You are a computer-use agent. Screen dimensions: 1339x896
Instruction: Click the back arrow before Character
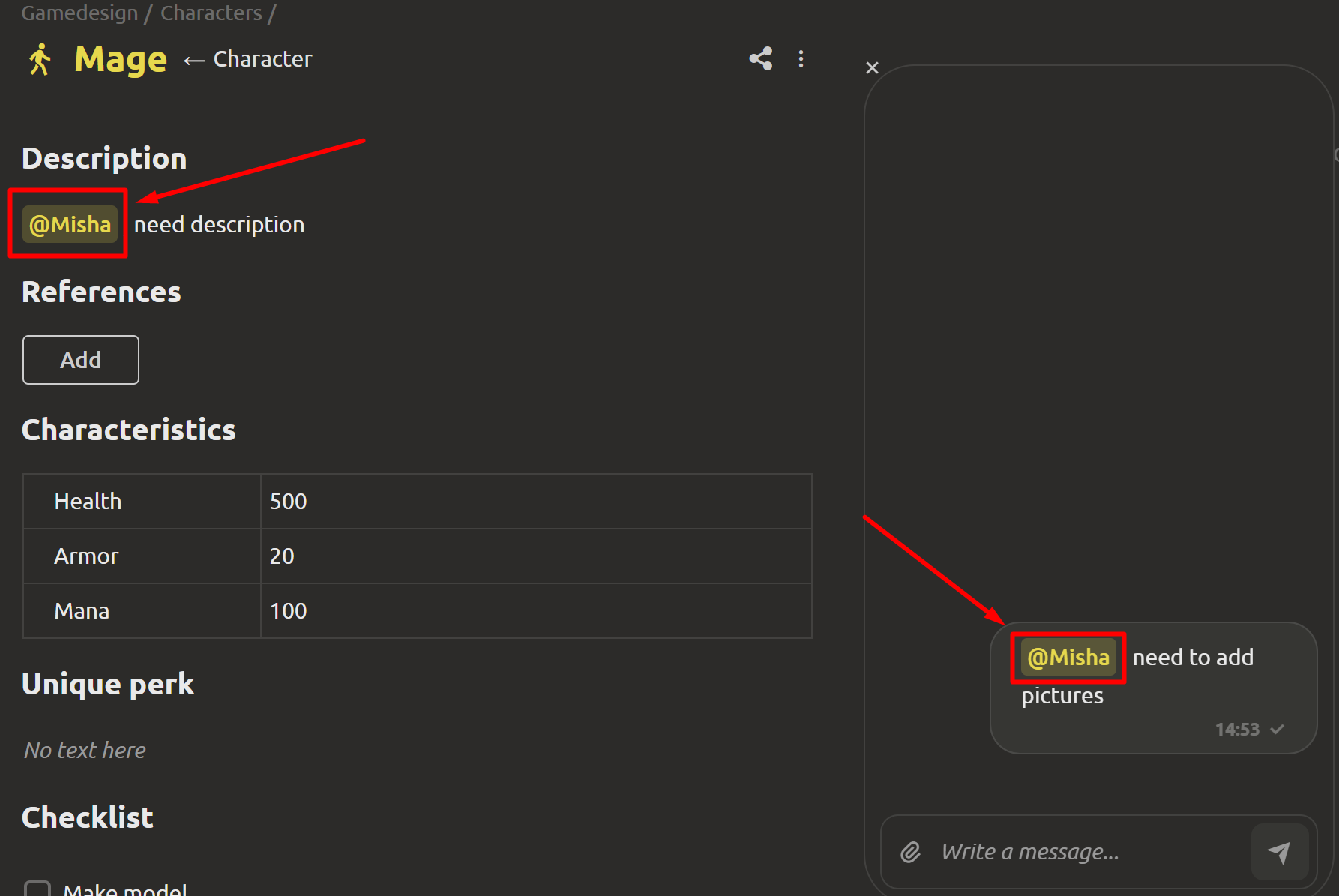click(x=194, y=60)
